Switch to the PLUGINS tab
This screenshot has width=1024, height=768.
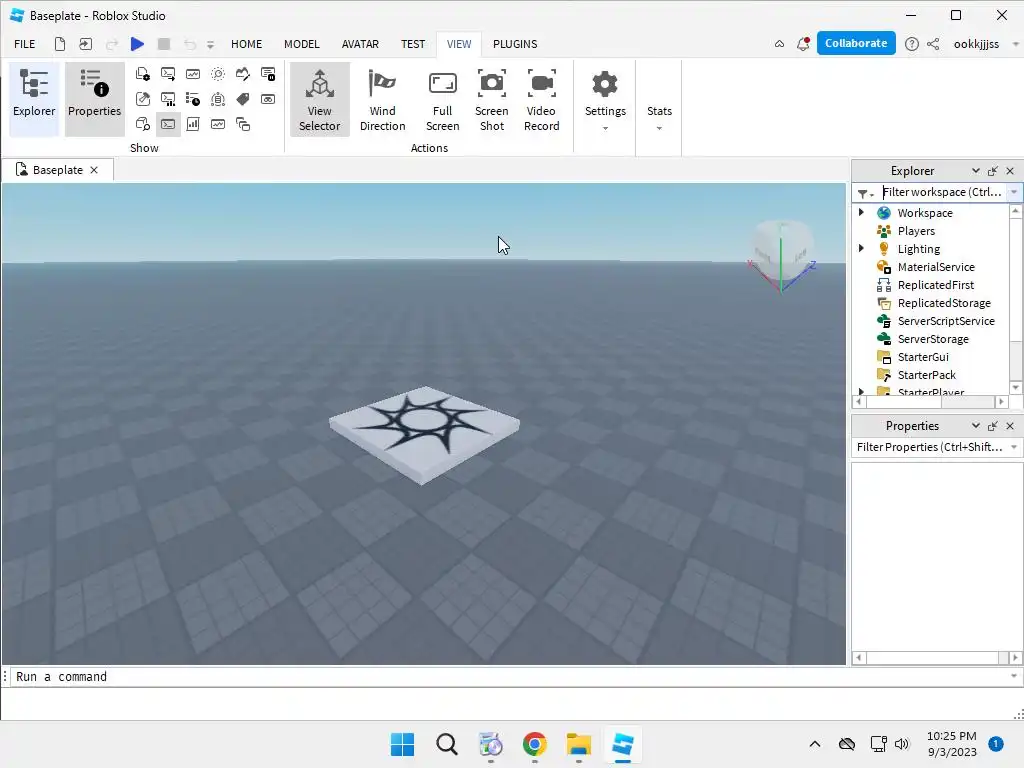[x=515, y=44]
